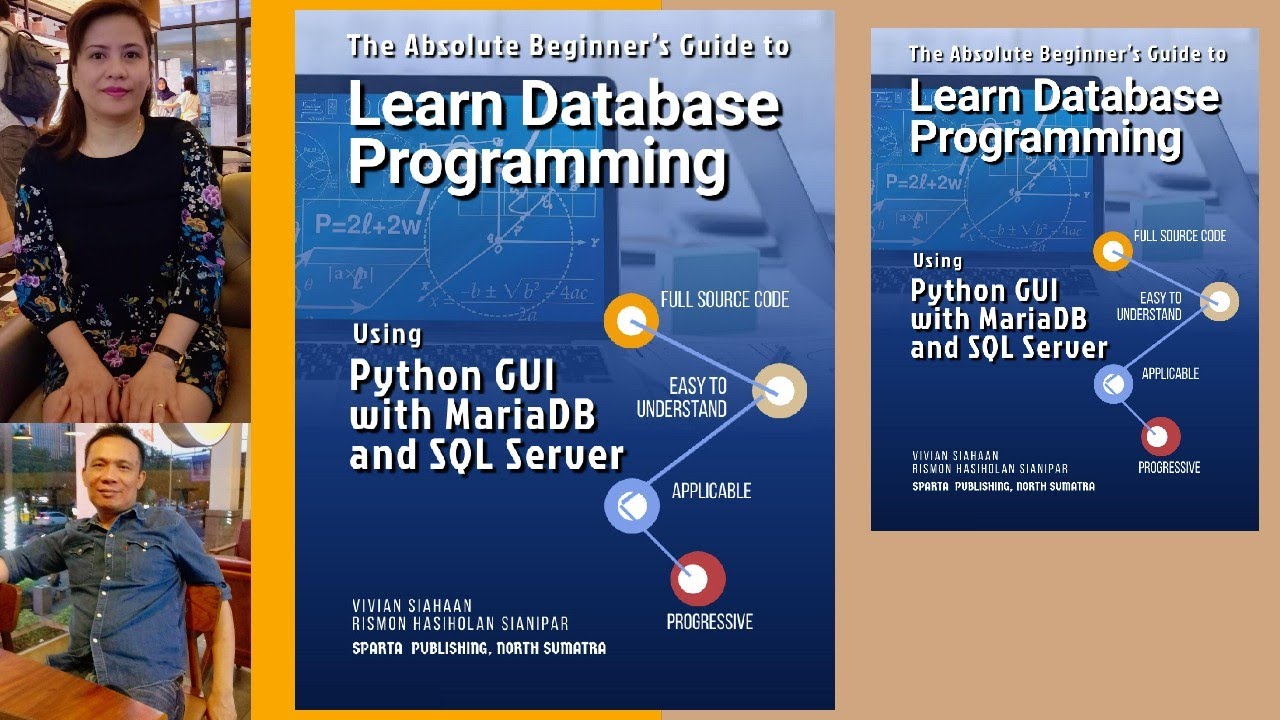Open the photo of the woman in floral dress
This screenshot has height=720, width=1280.
(125, 211)
